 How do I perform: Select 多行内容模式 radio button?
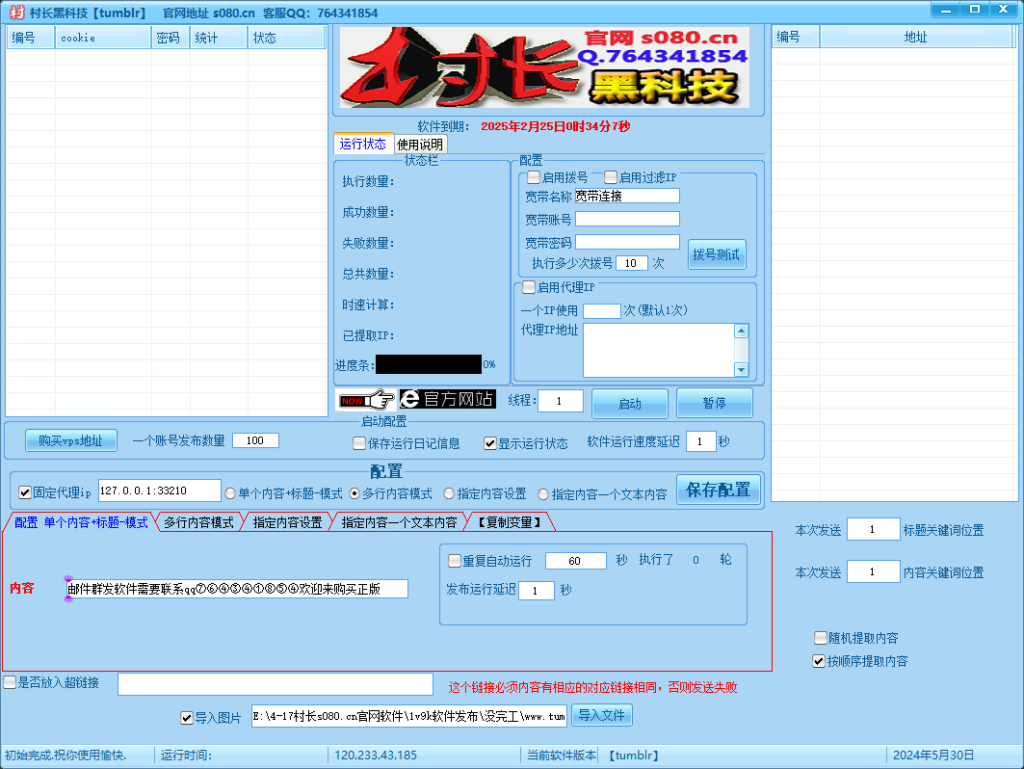pos(354,494)
